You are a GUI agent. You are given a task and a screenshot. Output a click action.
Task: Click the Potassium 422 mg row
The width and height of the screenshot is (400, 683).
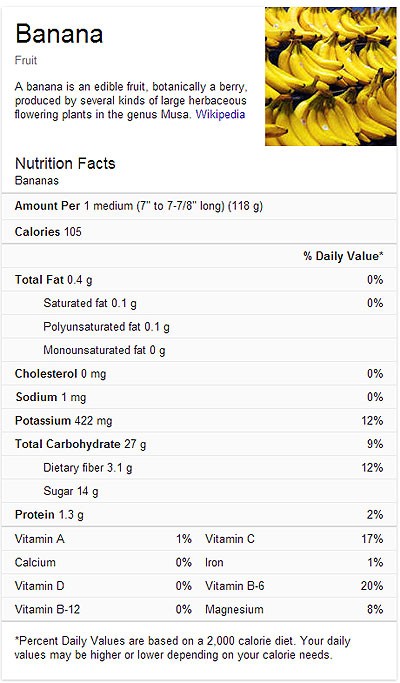(199, 421)
